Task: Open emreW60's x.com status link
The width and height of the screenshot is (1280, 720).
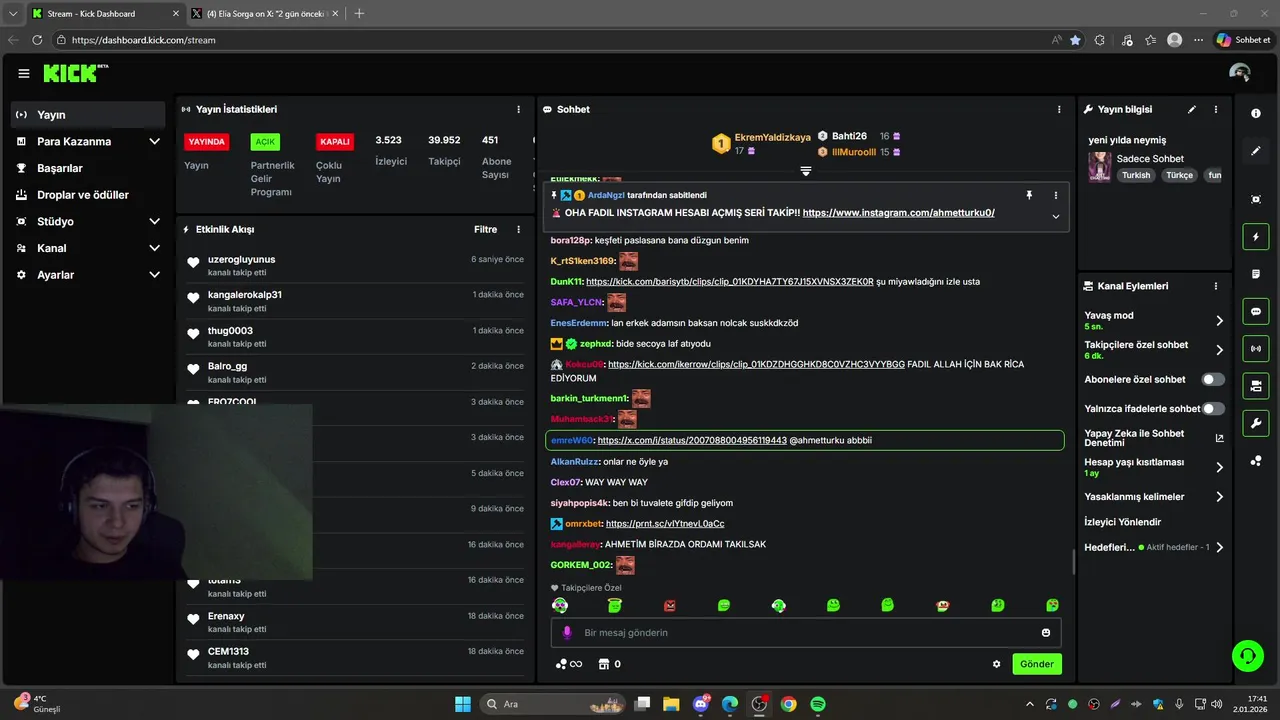Action: pos(691,440)
